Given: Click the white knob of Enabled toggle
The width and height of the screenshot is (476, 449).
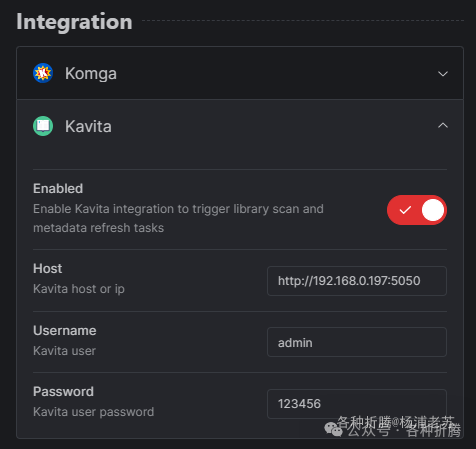Looking at the screenshot, I should pos(433,210).
